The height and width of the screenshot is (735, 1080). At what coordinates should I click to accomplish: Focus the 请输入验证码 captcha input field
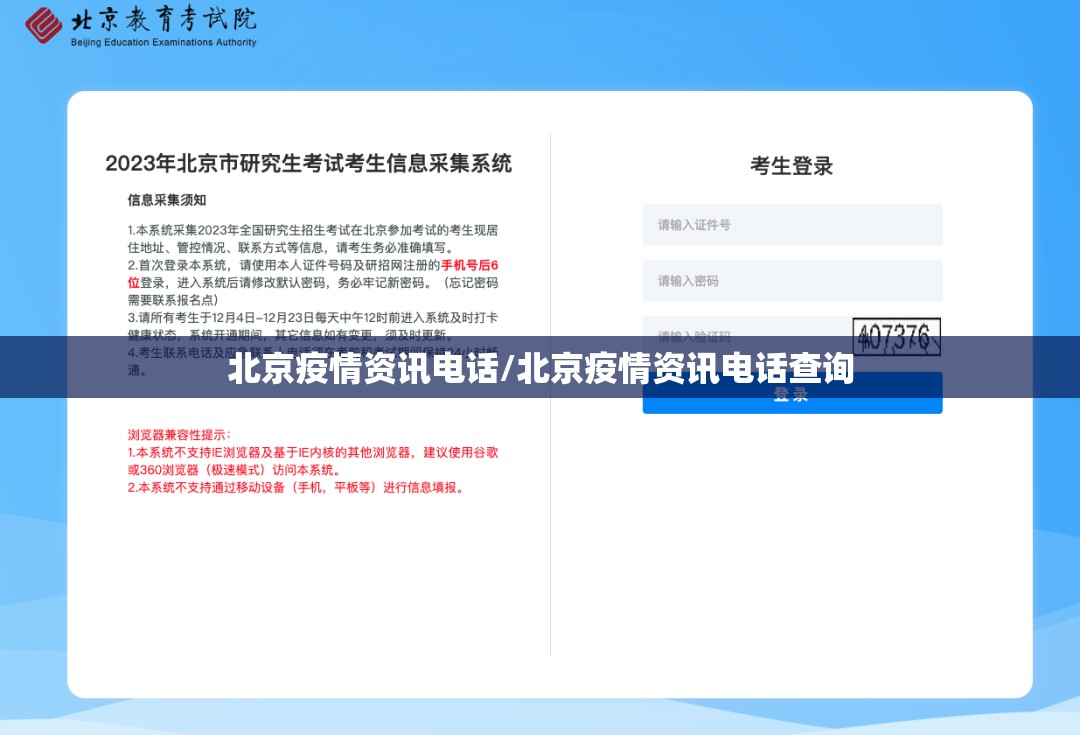(x=745, y=334)
